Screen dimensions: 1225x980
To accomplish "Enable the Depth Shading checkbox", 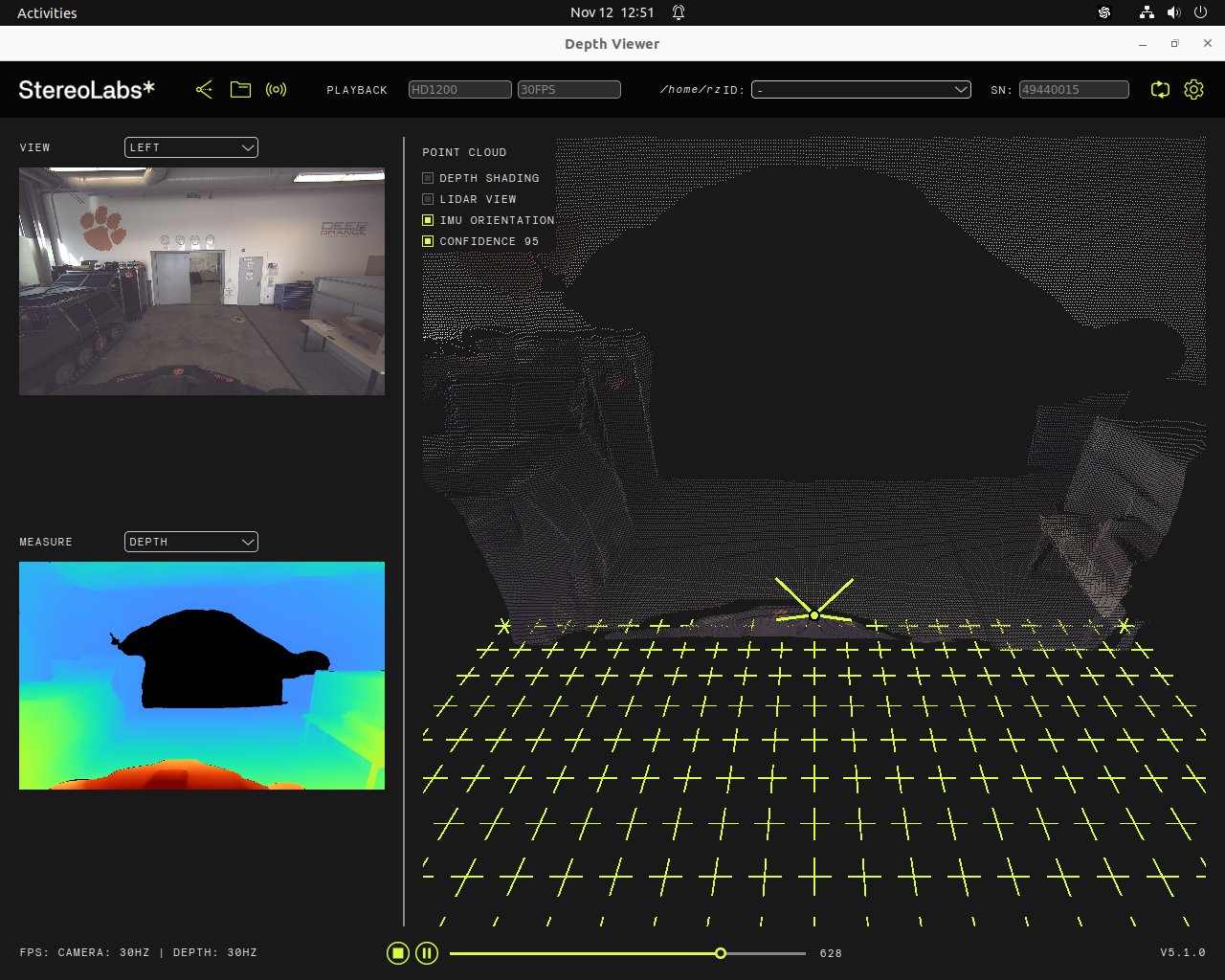I will tap(428, 178).
